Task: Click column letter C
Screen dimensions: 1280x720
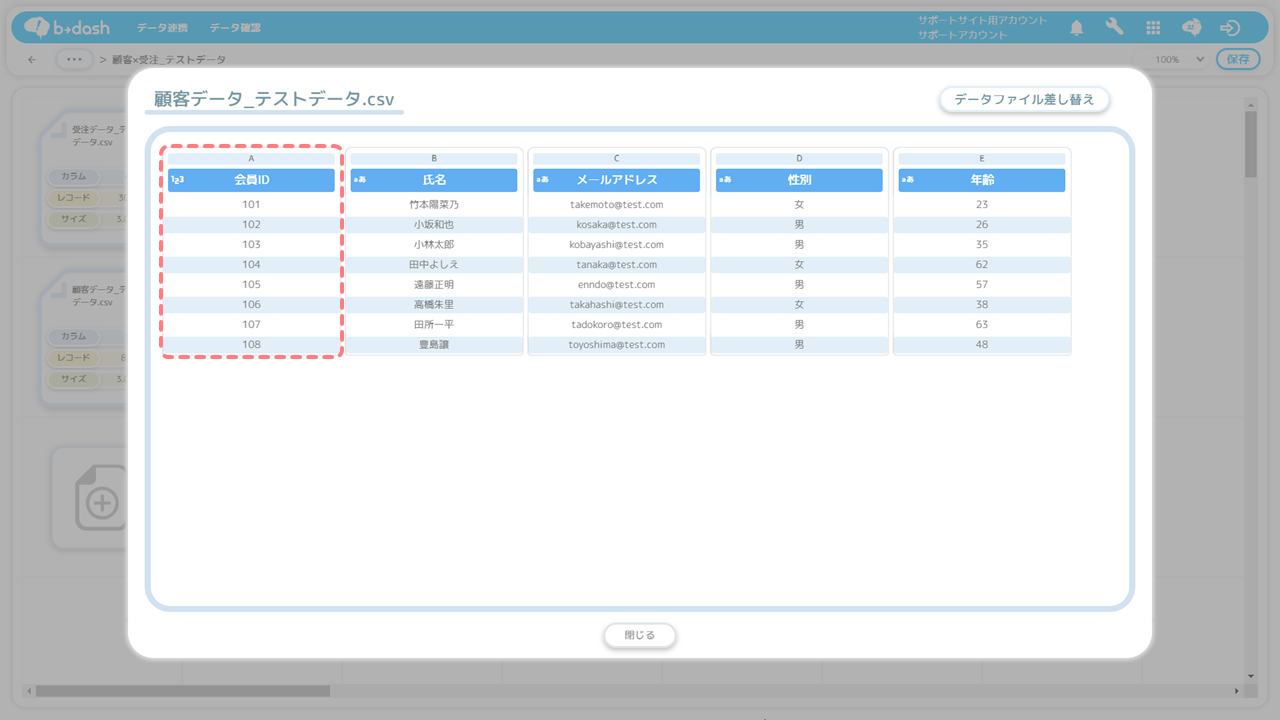Action: point(617,158)
